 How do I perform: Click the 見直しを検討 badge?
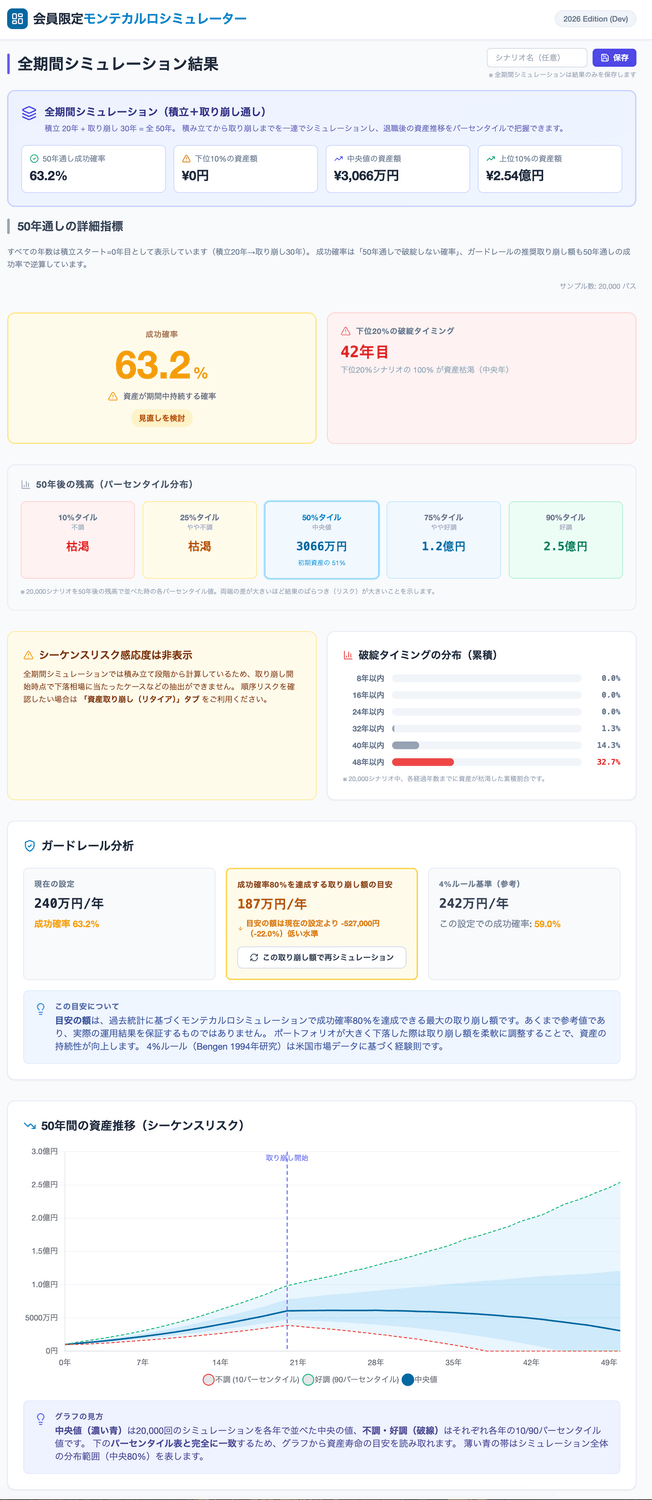161,418
